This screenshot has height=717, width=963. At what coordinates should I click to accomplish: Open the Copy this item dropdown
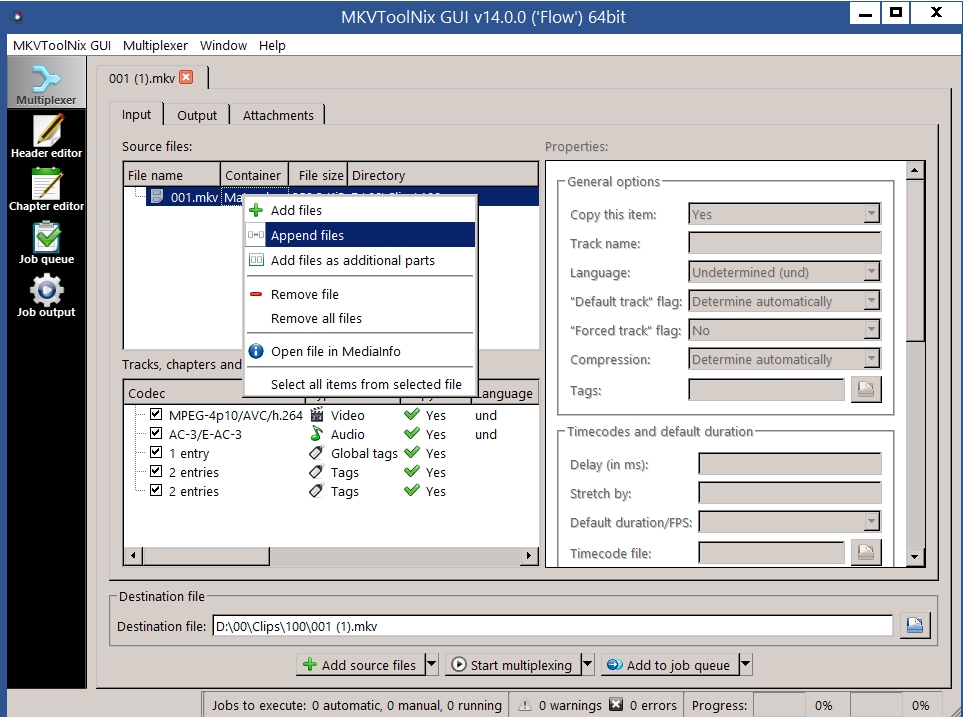(x=784, y=214)
